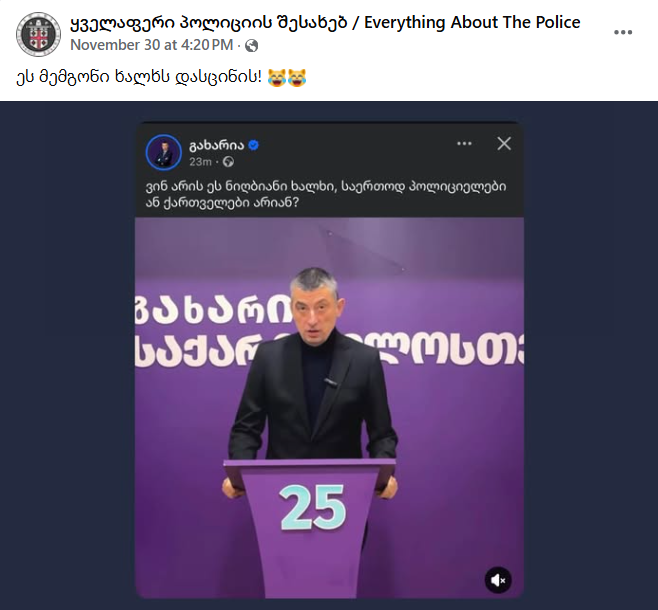Play the video of the man at the podium
658x610 pixels.
329,407
